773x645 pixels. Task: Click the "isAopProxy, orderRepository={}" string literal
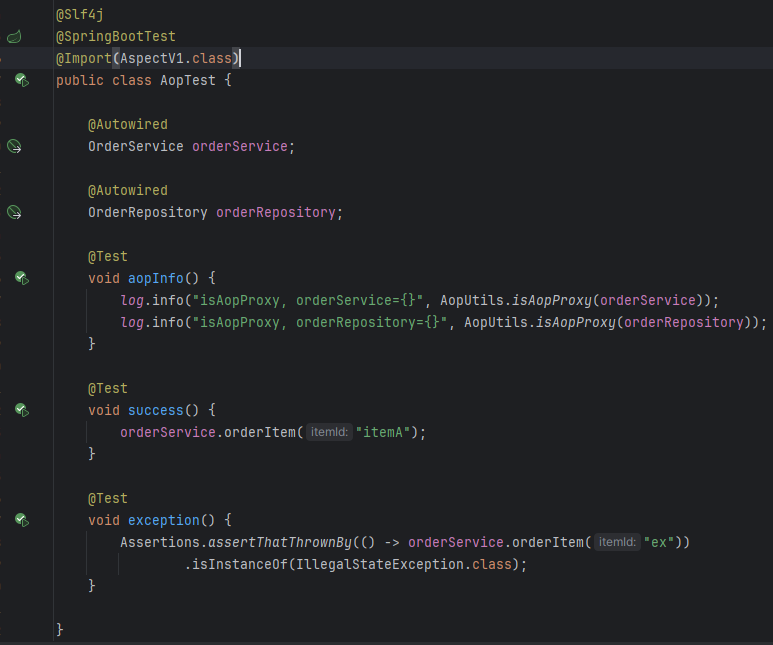click(x=320, y=322)
